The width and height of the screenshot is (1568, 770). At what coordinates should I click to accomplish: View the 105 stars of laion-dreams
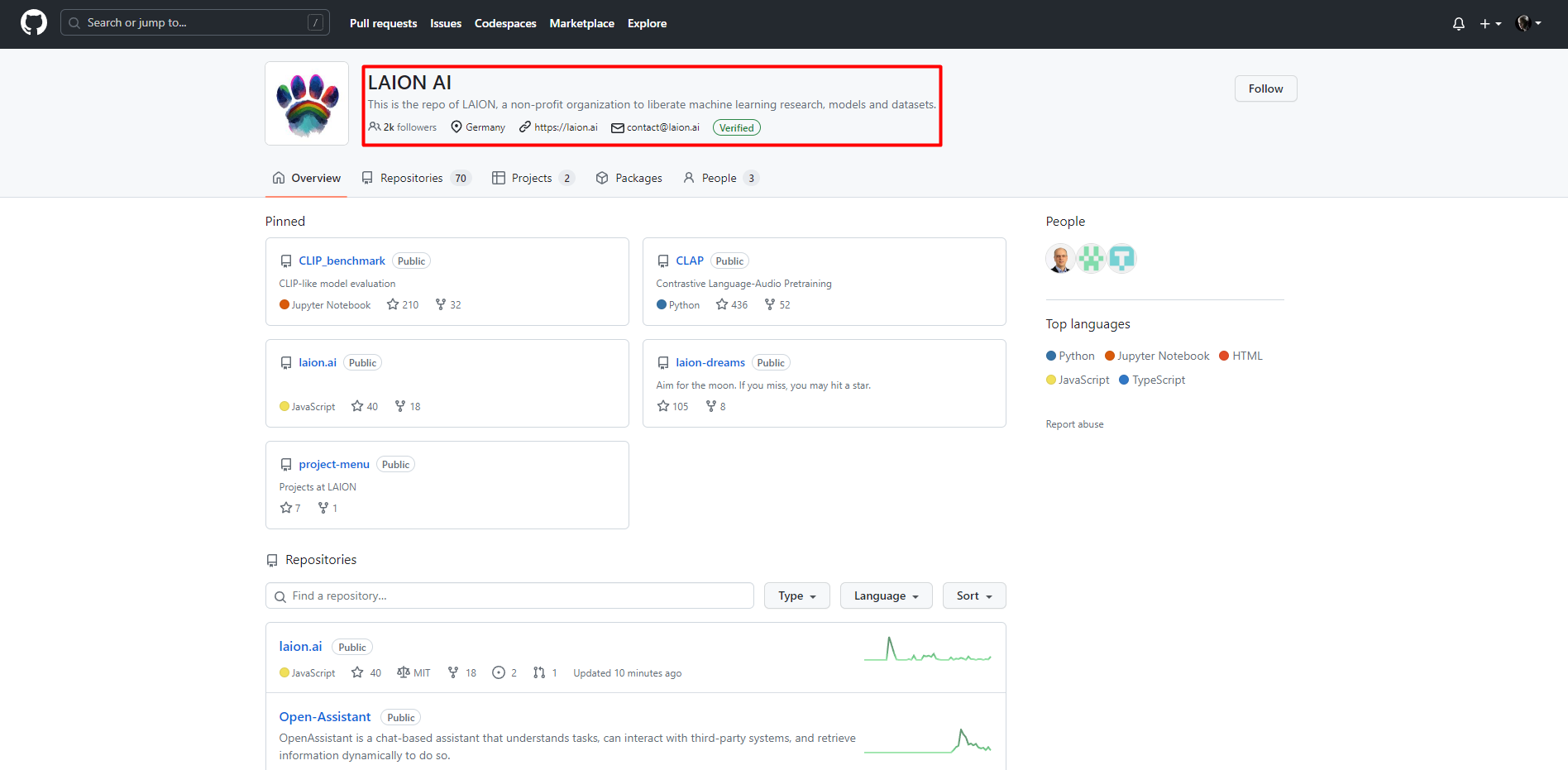(672, 407)
